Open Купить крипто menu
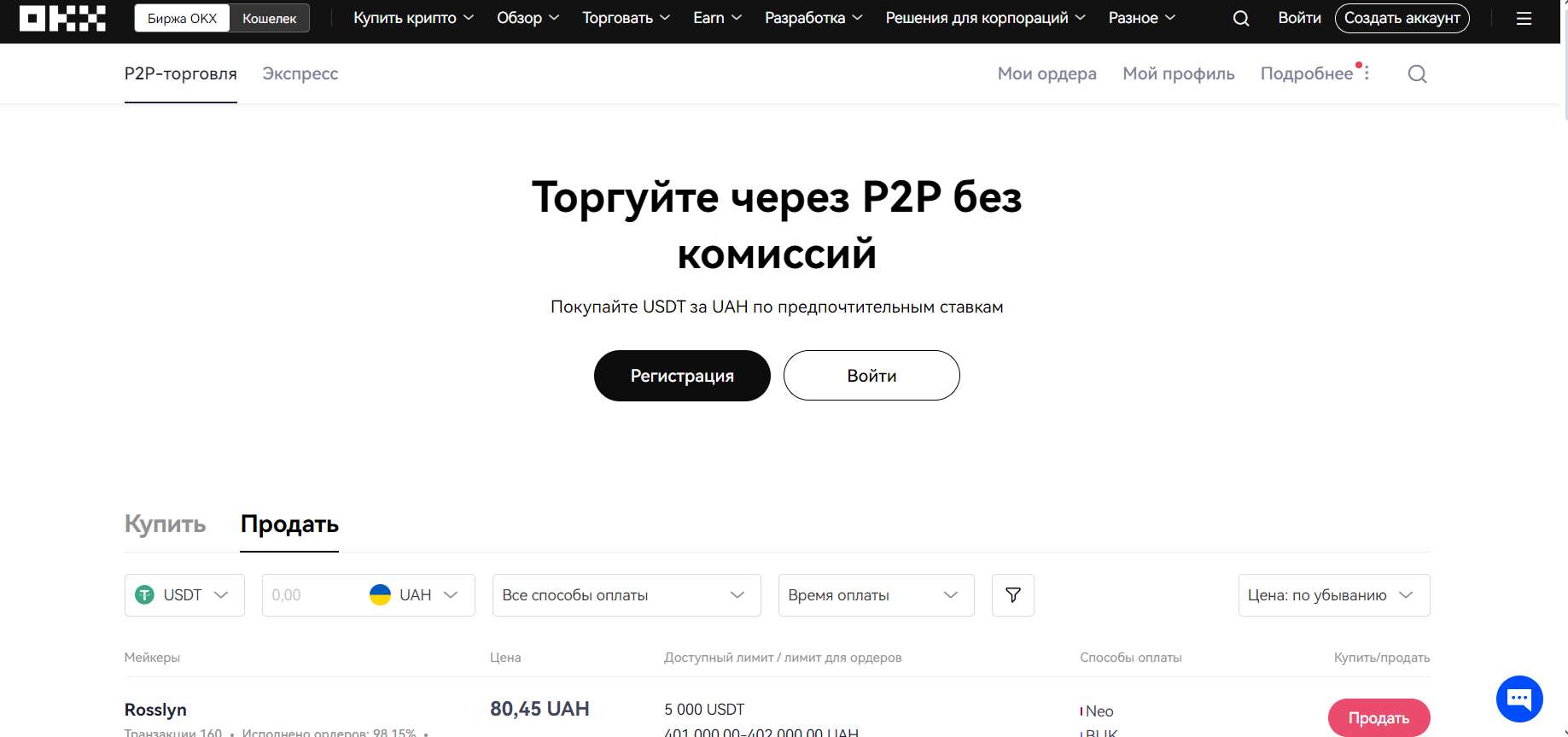Screen dimensions: 1568x737 (x=413, y=18)
